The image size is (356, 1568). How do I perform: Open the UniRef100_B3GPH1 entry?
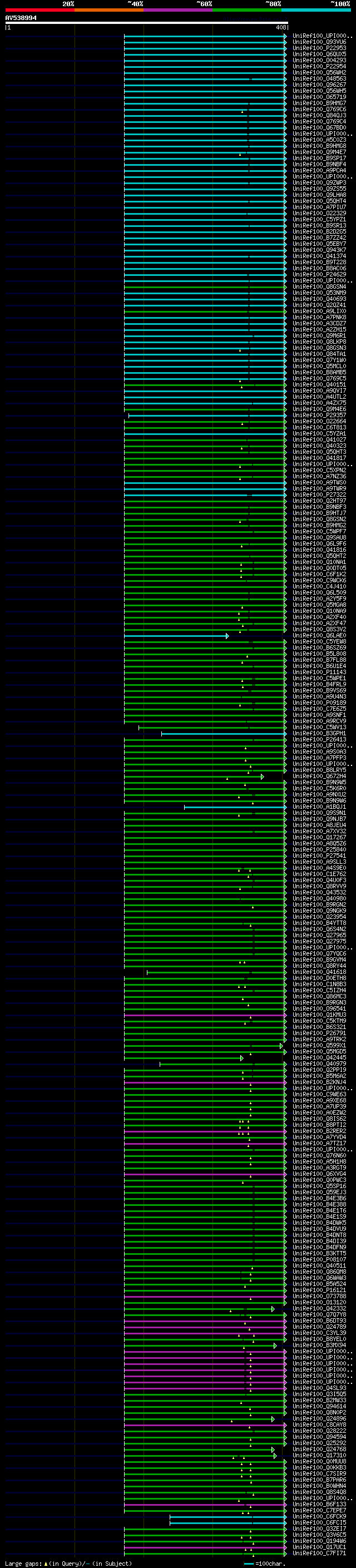pyautogui.click(x=319, y=734)
